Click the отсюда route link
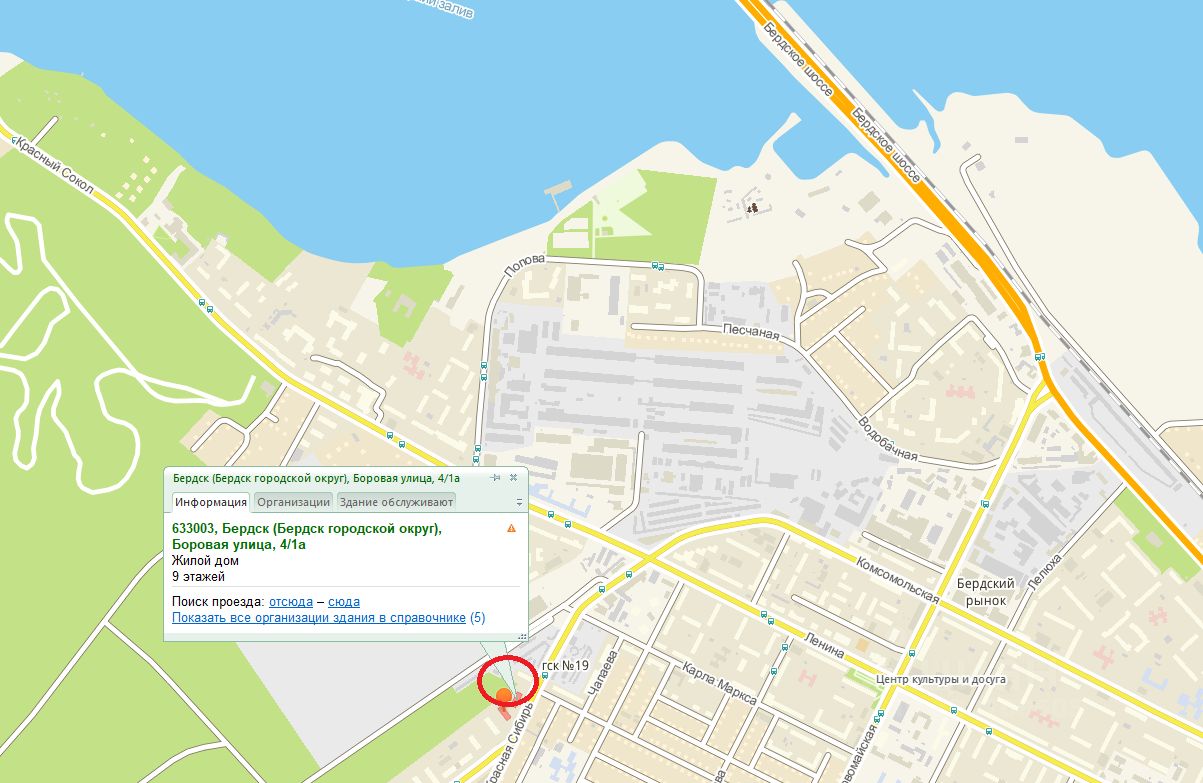1203x783 pixels. tap(290, 601)
